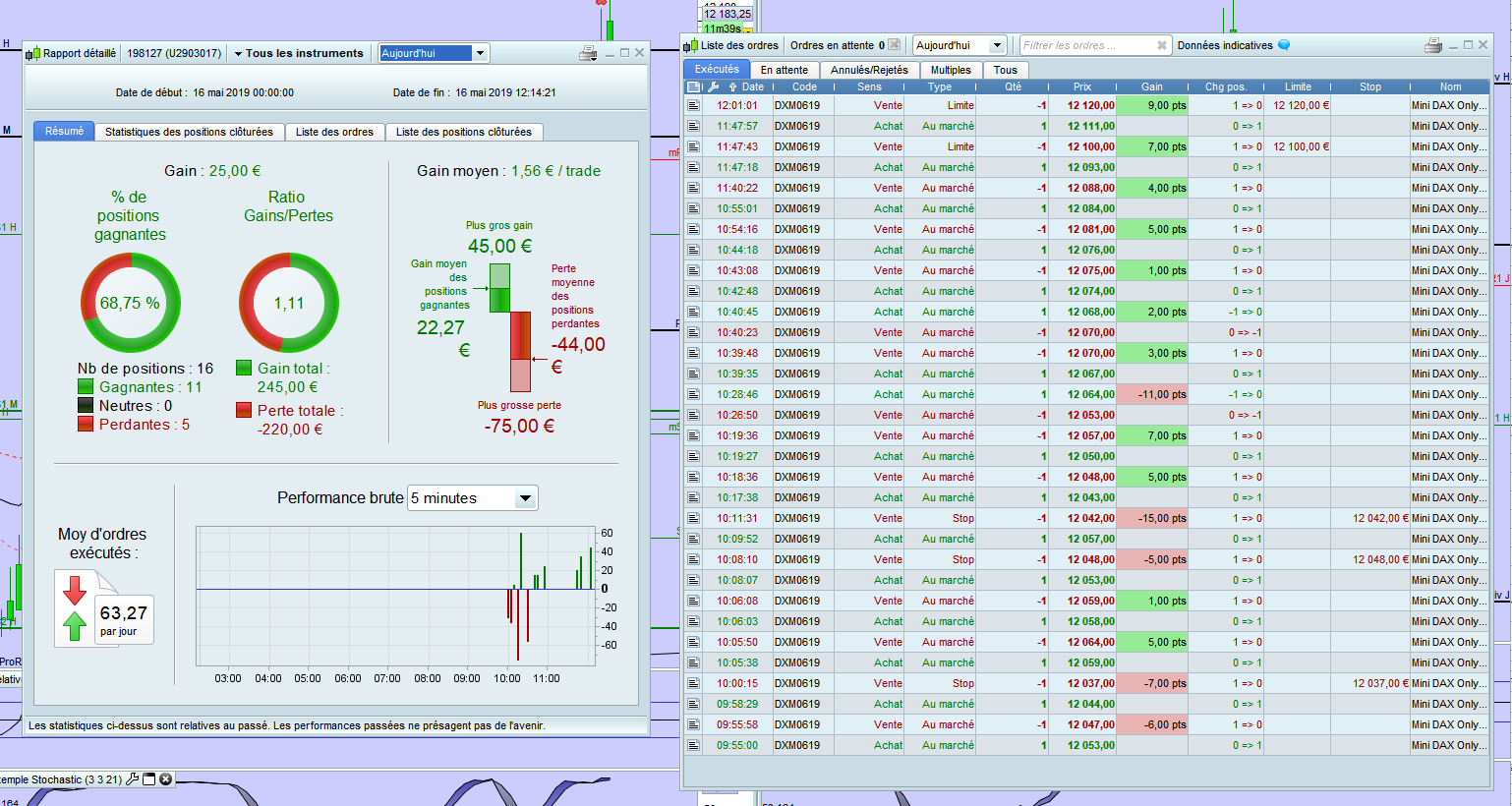
Task: Click the Perte totale red swatch
Action: pos(244,410)
